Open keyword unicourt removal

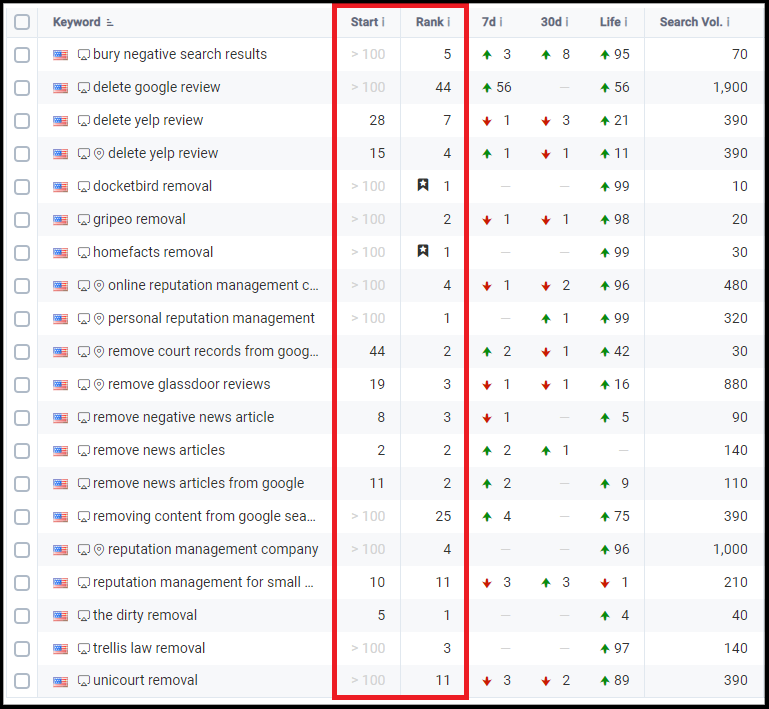(x=145, y=681)
